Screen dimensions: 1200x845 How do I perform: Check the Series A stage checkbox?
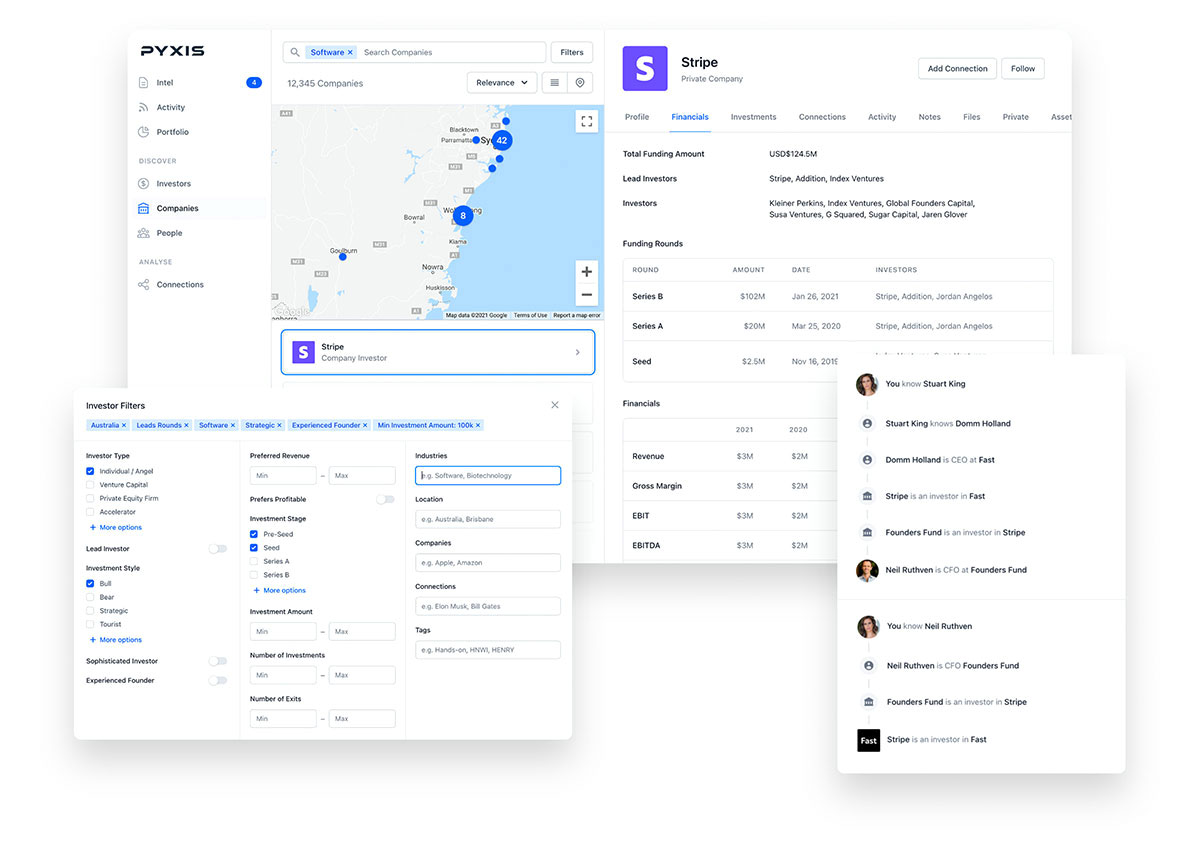pyautogui.click(x=254, y=562)
